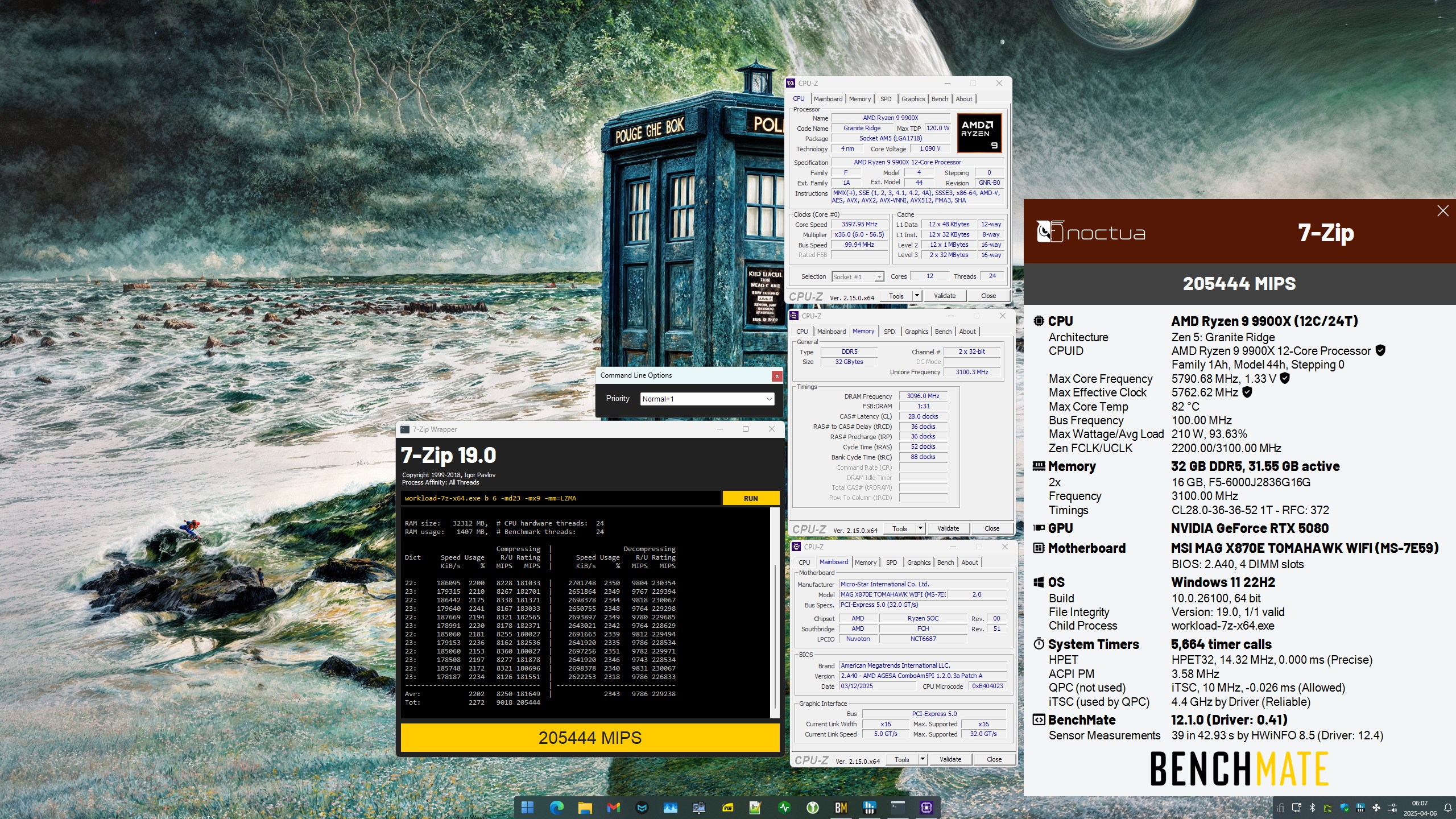Image resolution: width=1456 pixels, height=819 pixels.
Task: Open the Priority combo box
Action: coord(707,399)
